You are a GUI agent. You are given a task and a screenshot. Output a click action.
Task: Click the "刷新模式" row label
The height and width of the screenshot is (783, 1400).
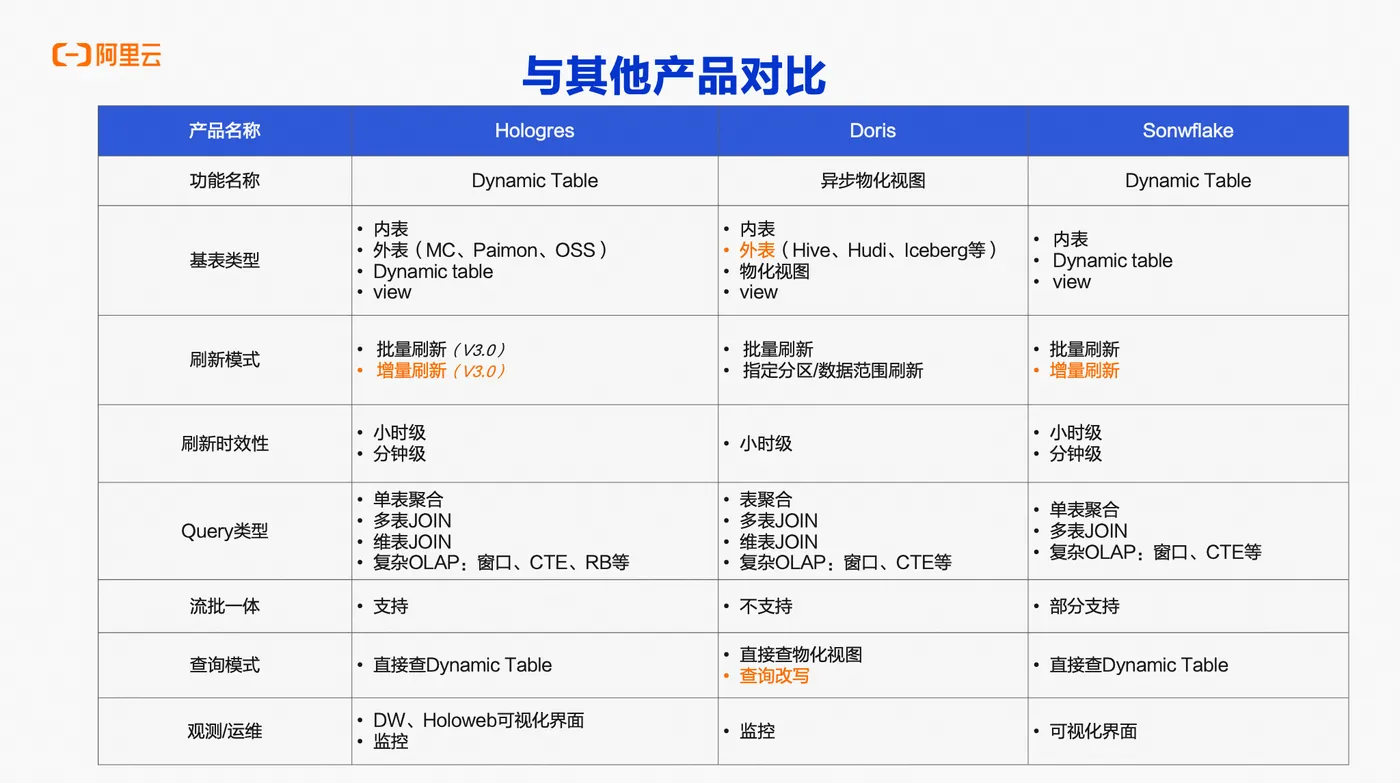[x=225, y=360]
